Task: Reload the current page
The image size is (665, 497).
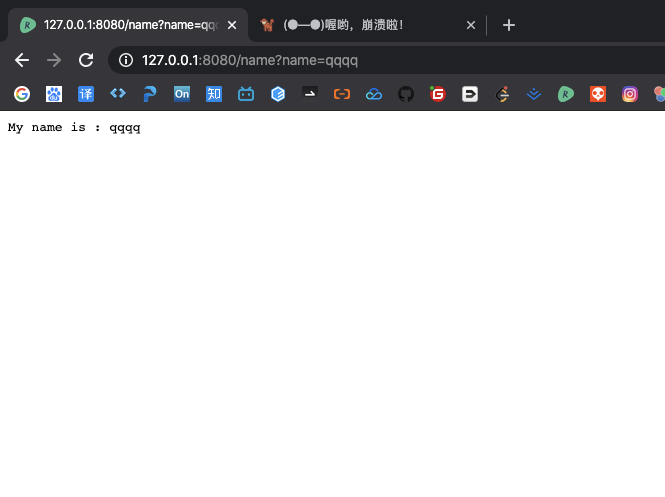Action: tap(86, 60)
